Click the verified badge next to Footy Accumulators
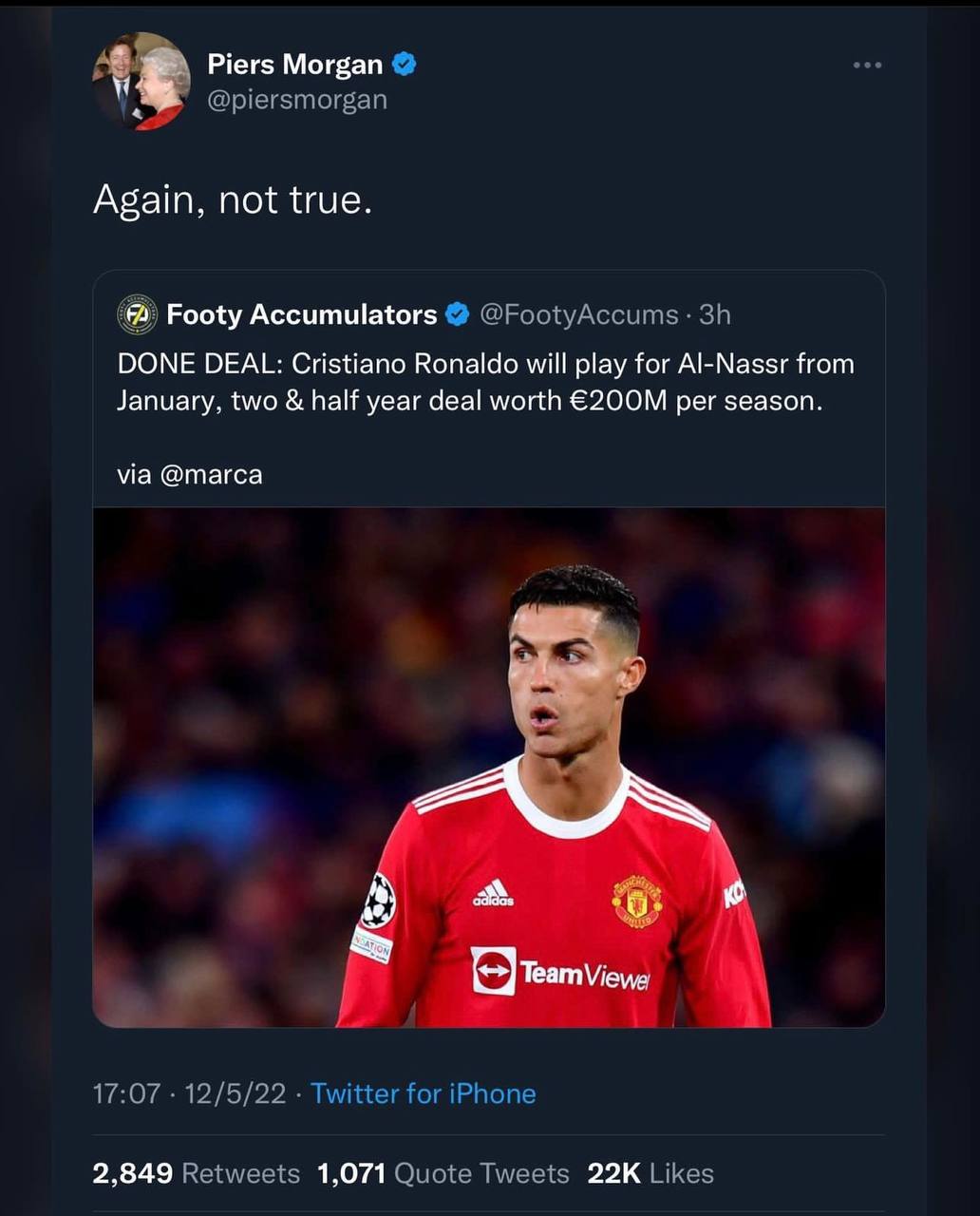 tap(458, 314)
